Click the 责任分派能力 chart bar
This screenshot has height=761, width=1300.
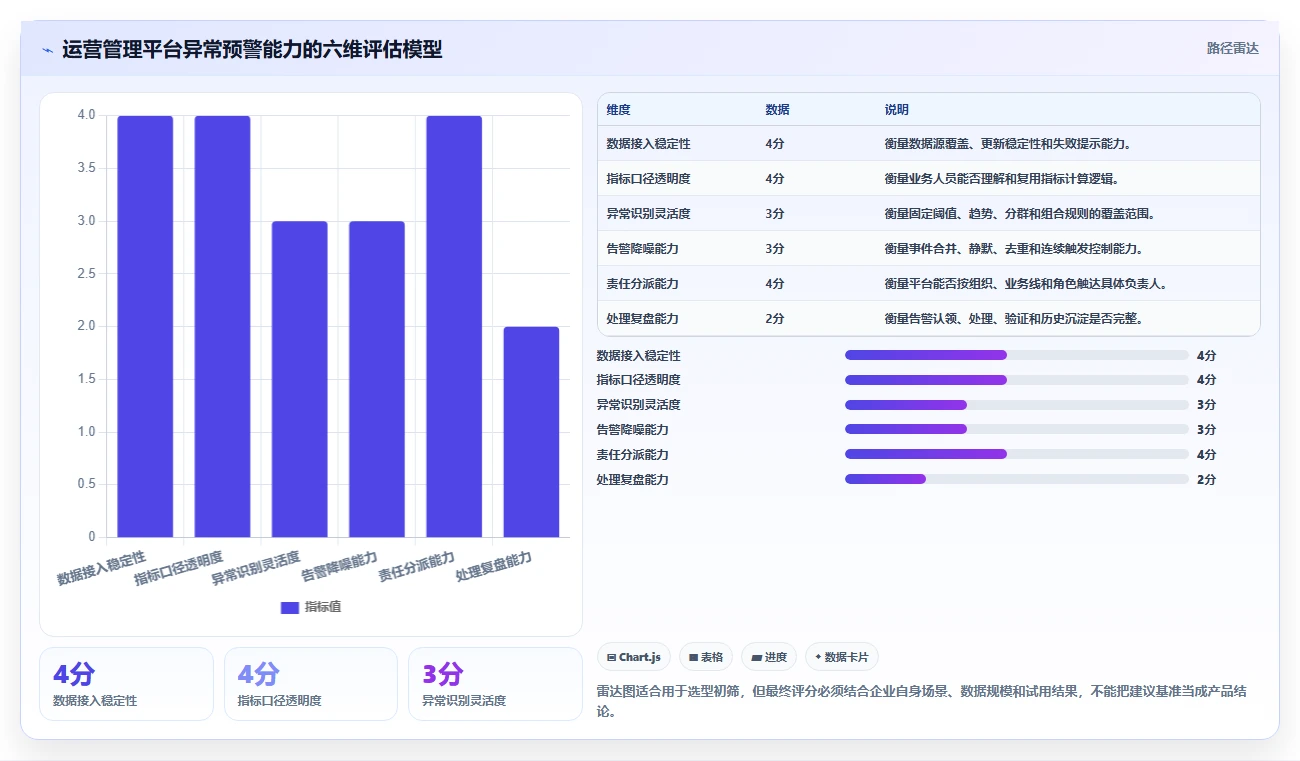tap(454, 326)
